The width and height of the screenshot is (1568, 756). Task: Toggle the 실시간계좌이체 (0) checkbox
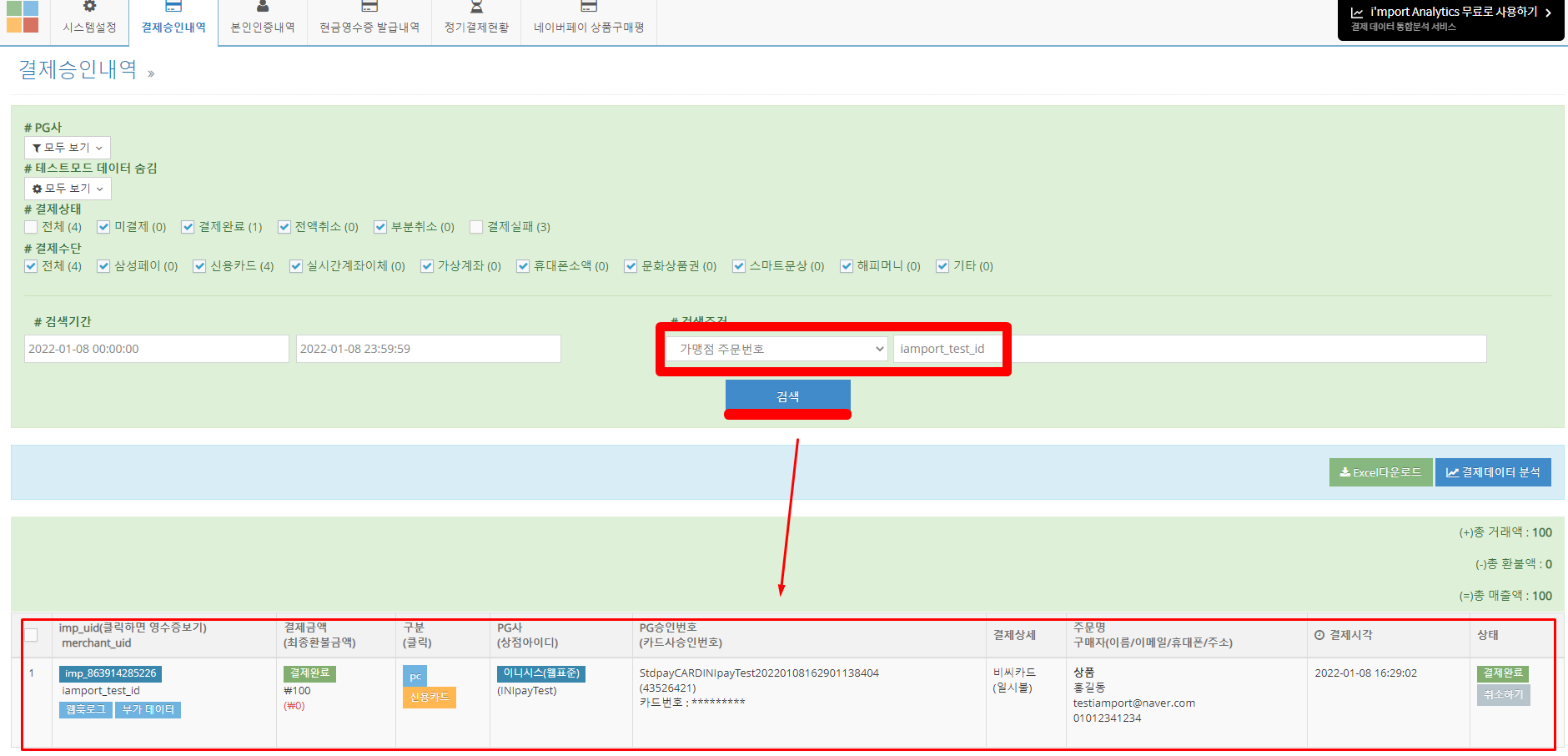[x=296, y=266]
